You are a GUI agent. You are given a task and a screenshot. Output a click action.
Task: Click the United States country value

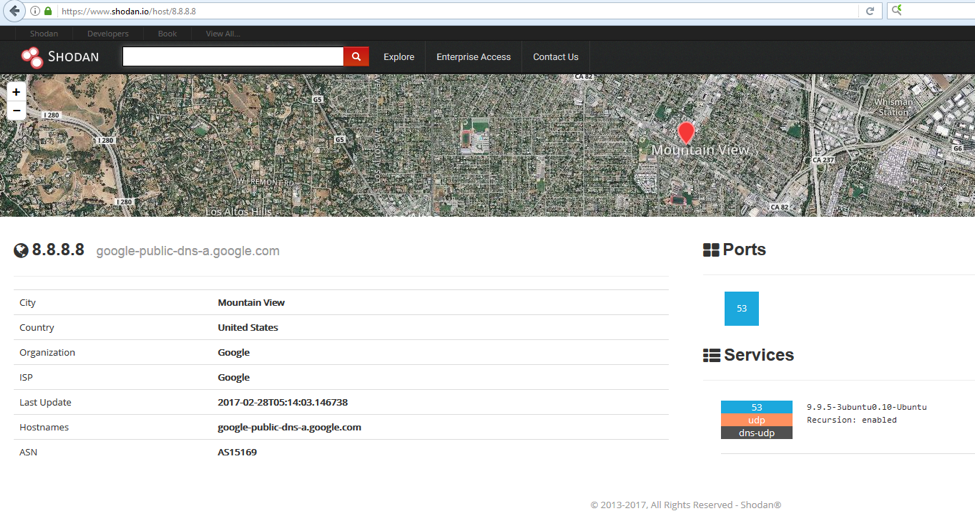[x=247, y=328]
